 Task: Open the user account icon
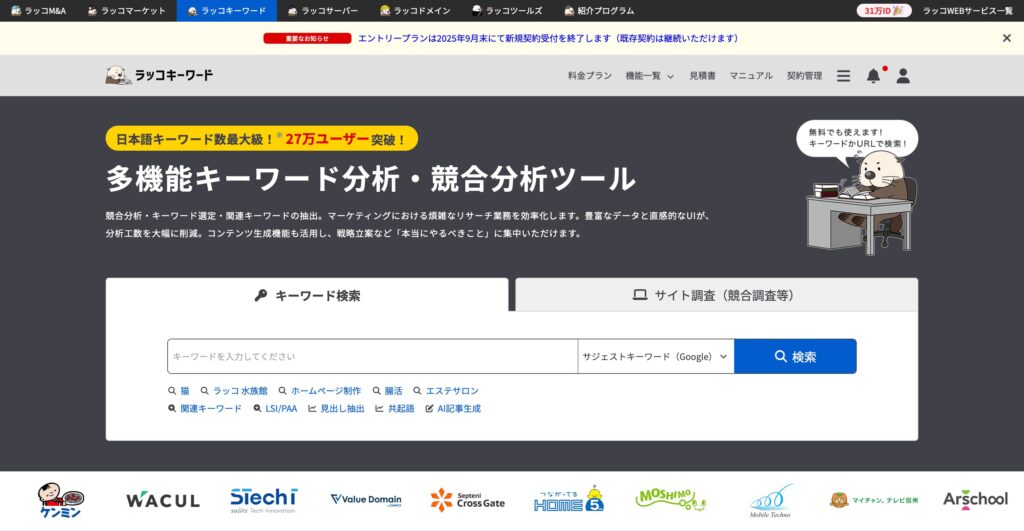click(903, 76)
